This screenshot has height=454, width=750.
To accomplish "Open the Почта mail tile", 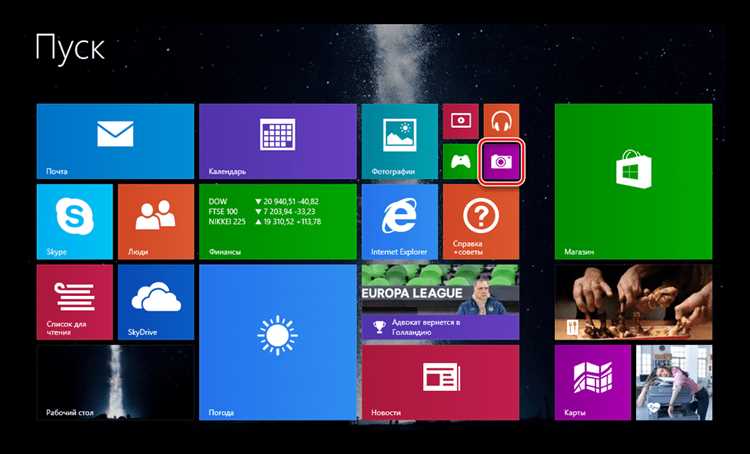I will pyautogui.click(x=115, y=141).
